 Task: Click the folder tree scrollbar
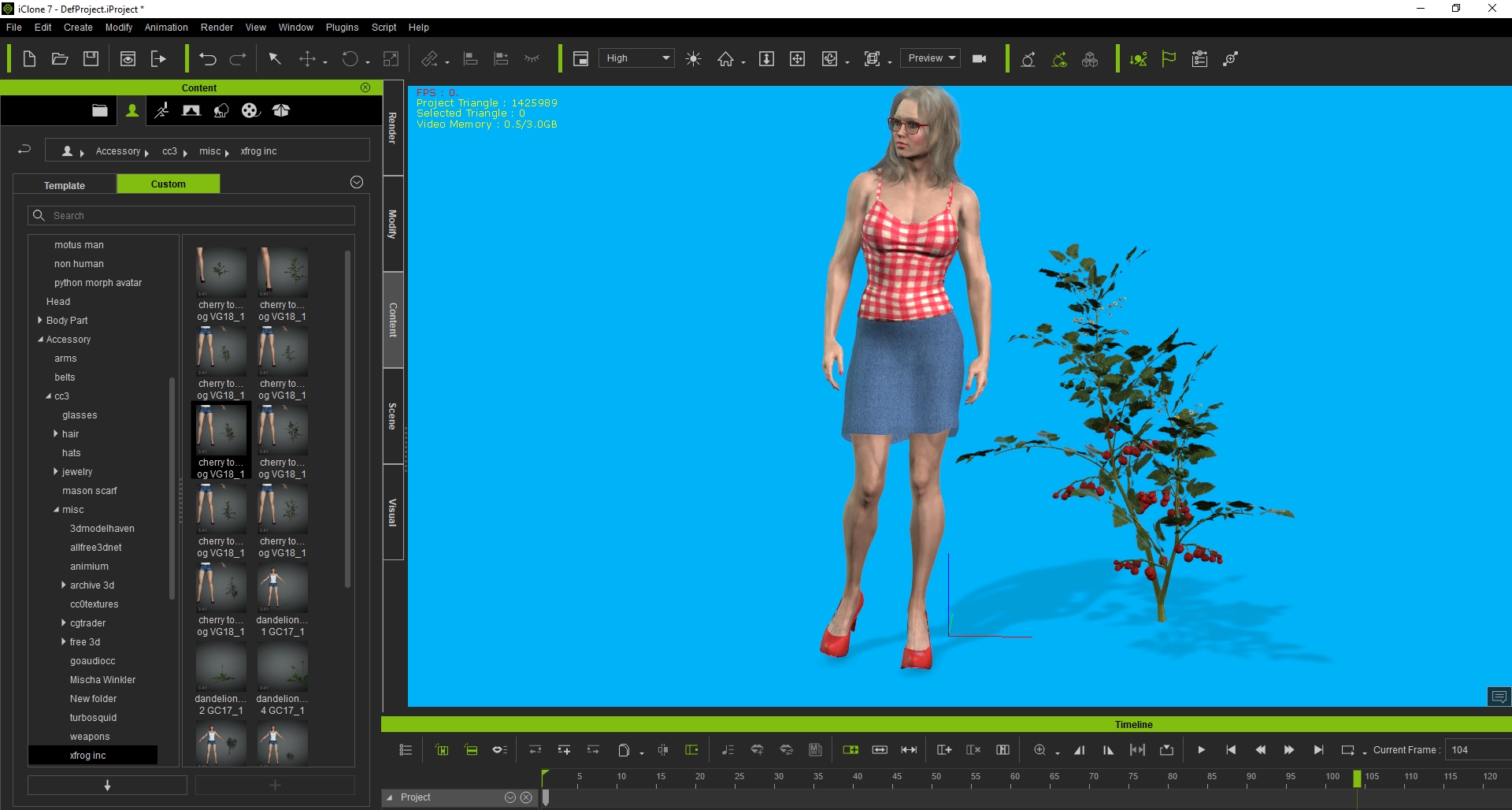[172, 489]
